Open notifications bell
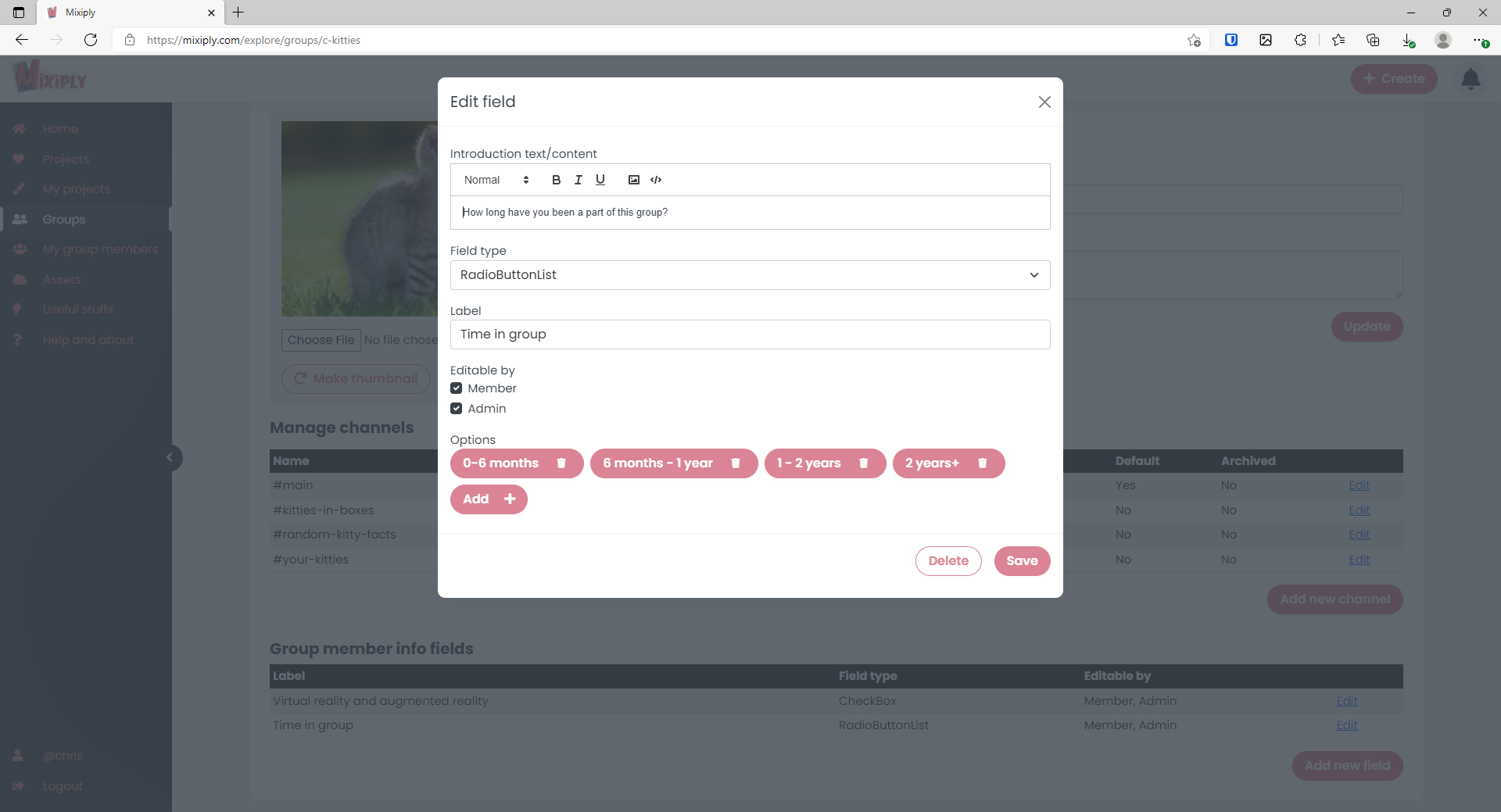 tap(1471, 79)
